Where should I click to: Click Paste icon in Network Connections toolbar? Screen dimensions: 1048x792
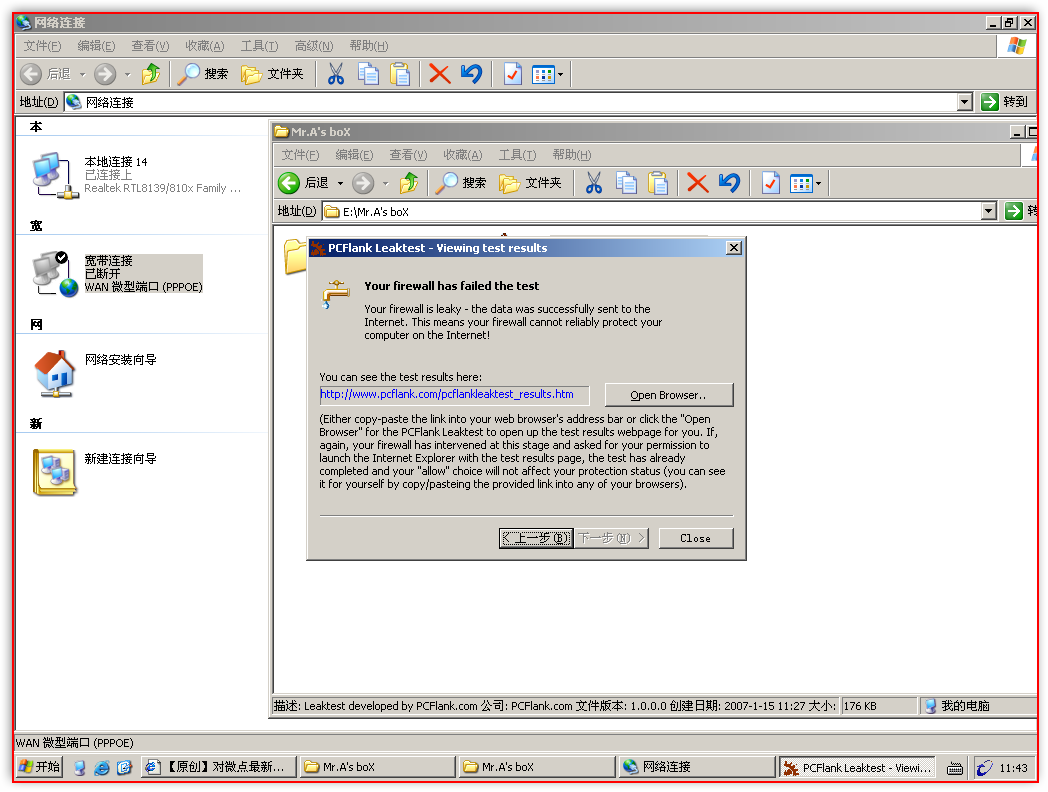tap(400, 74)
